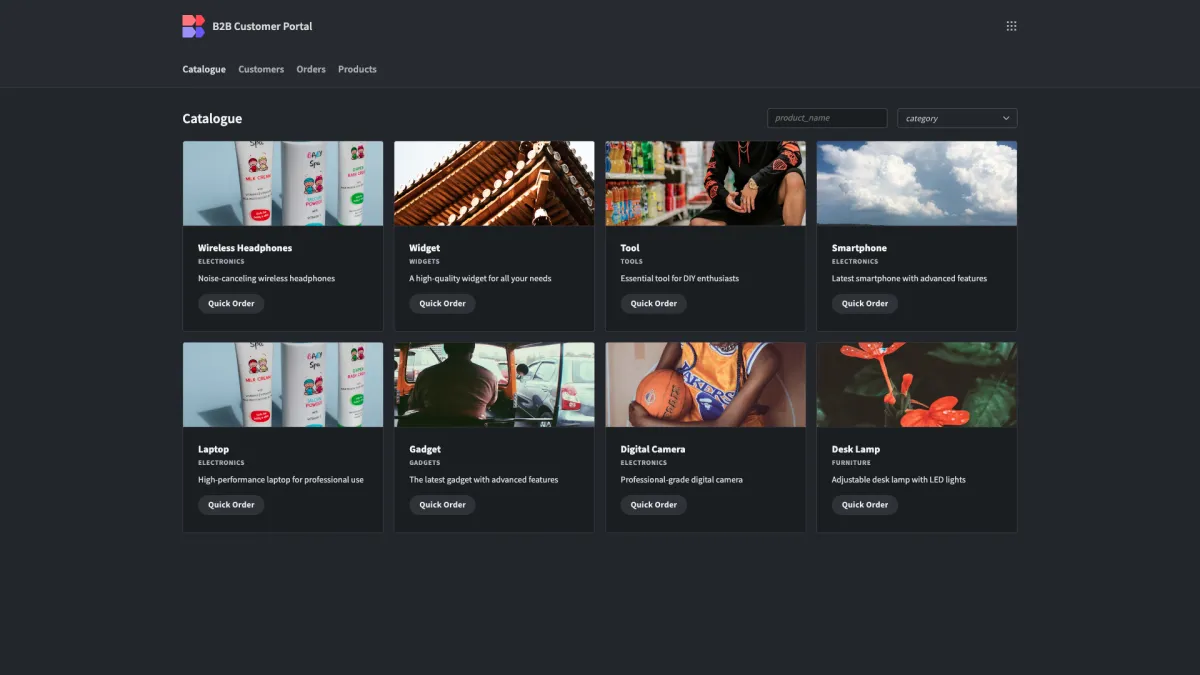The width and height of the screenshot is (1200, 675).
Task: Click the Catalogue page heading
Action: [212, 118]
